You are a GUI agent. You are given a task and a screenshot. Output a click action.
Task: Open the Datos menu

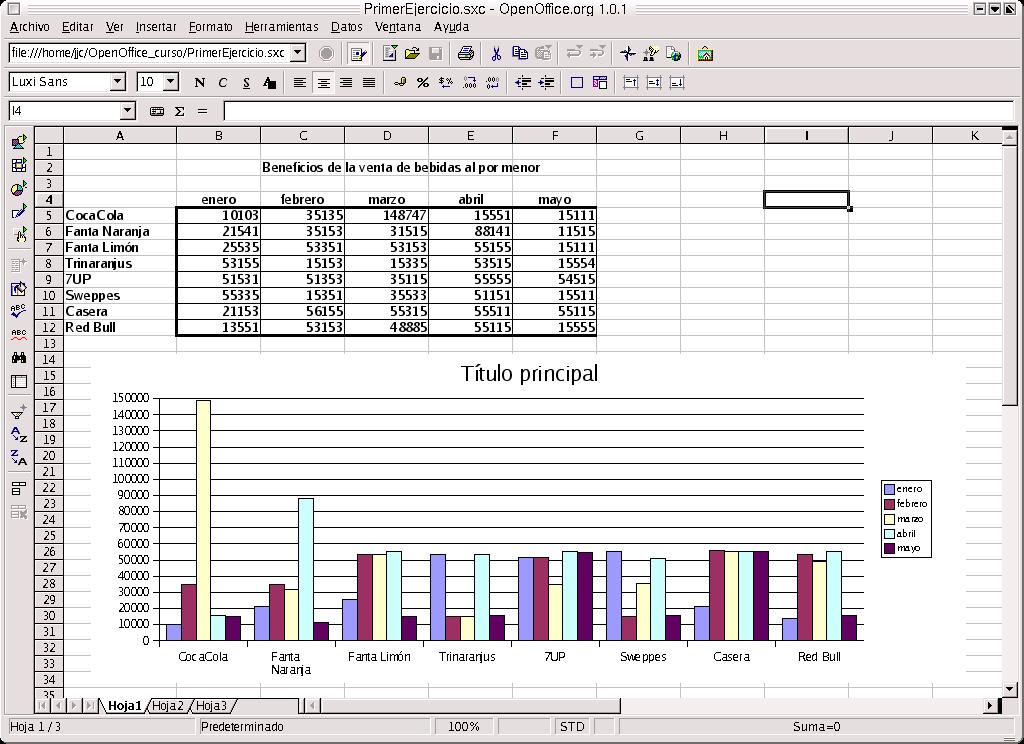pyautogui.click(x=347, y=27)
